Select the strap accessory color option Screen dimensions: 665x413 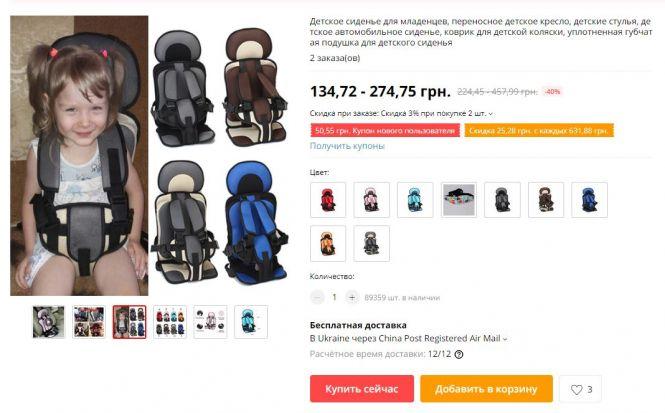pos(459,200)
